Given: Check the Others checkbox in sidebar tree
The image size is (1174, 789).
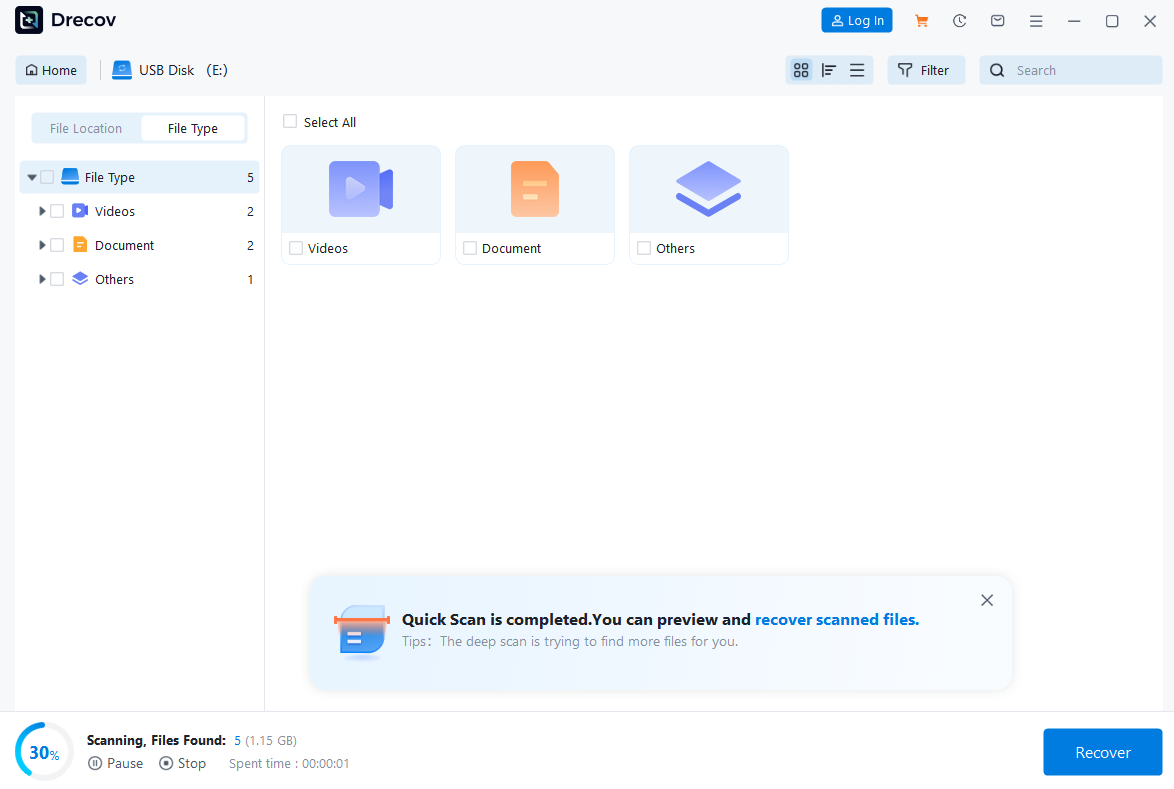Looking at the screenshot, I should [x=57, y=279].
